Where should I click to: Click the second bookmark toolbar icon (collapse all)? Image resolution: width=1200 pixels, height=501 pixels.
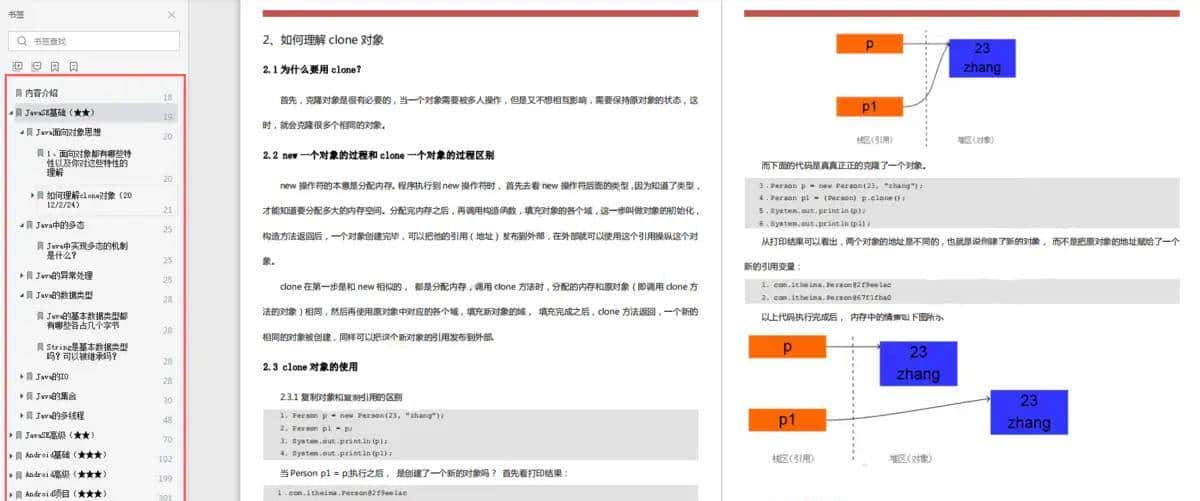36,67
